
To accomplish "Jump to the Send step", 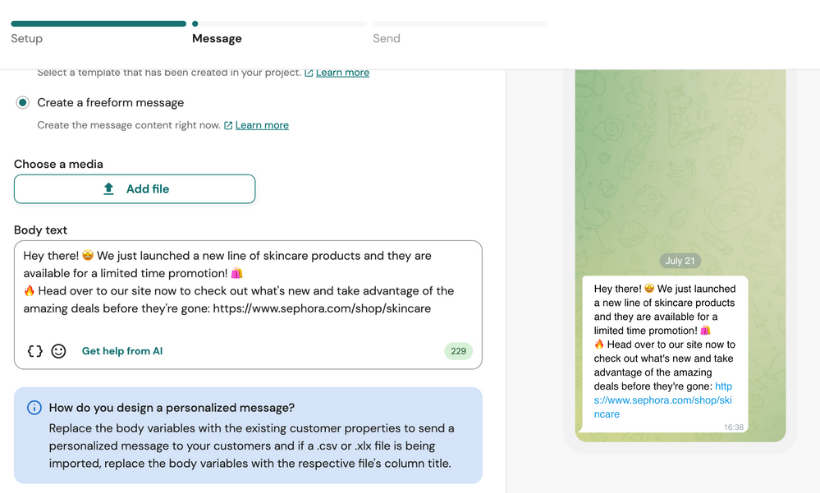I will click(x=386, y=39).
